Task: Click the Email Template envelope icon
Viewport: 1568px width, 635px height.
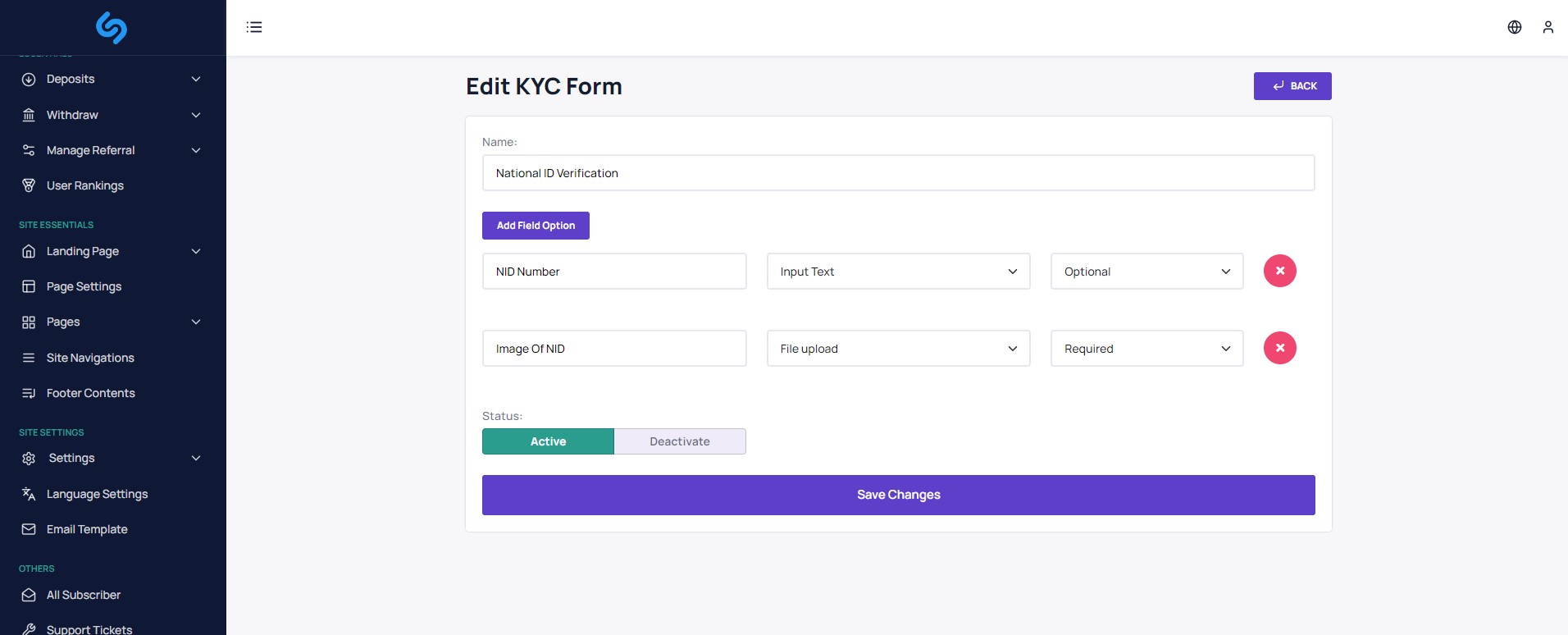Action: pyautogui.click(x=29, y=529)
